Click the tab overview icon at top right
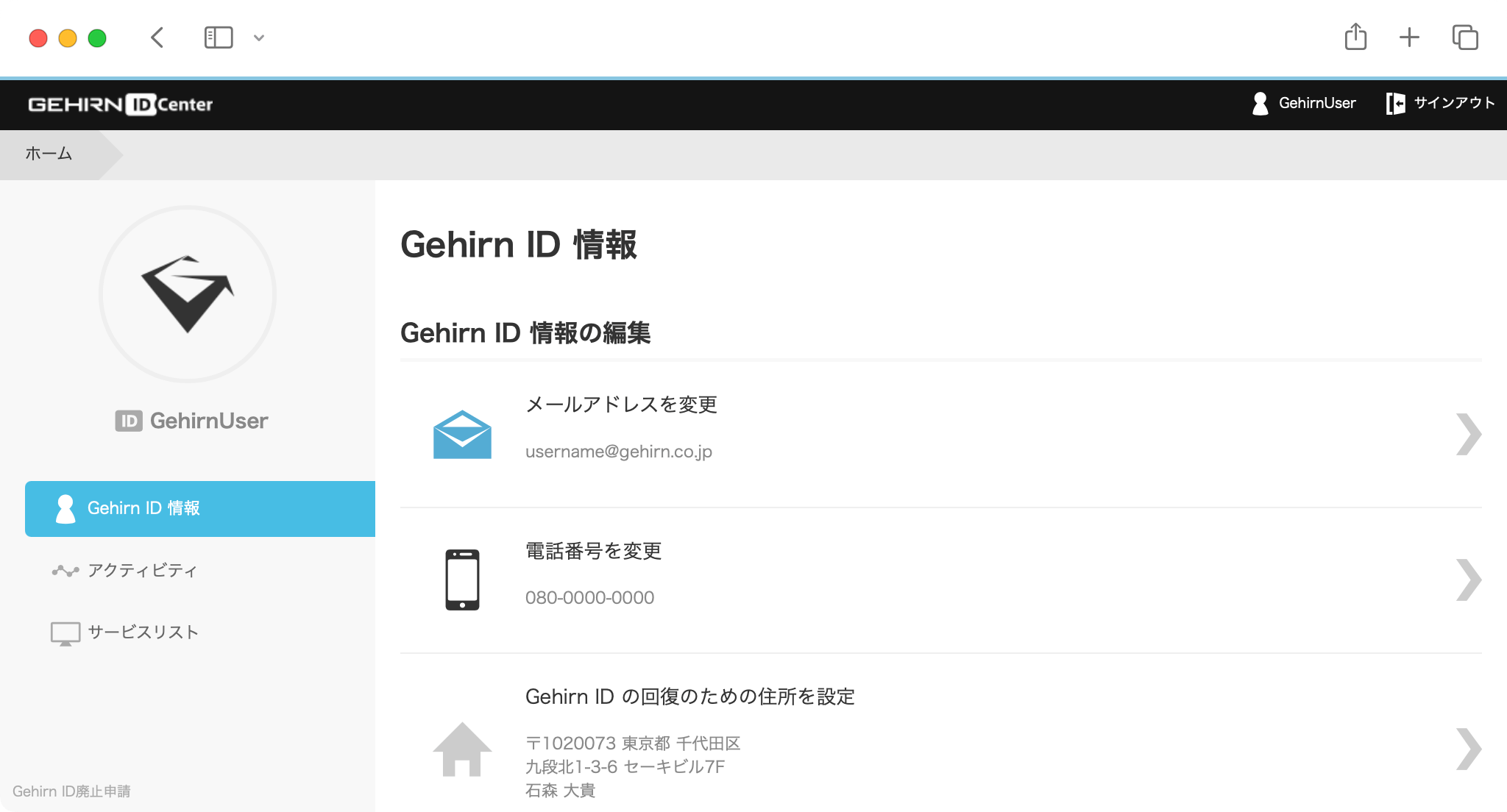Image resolution: width=1507 pixels, height=812 pixels. 1465,37
